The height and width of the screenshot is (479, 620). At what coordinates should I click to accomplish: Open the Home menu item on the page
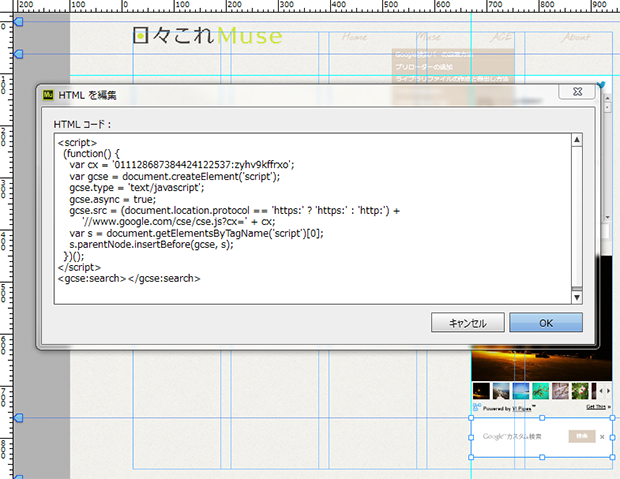coord(354,37)
